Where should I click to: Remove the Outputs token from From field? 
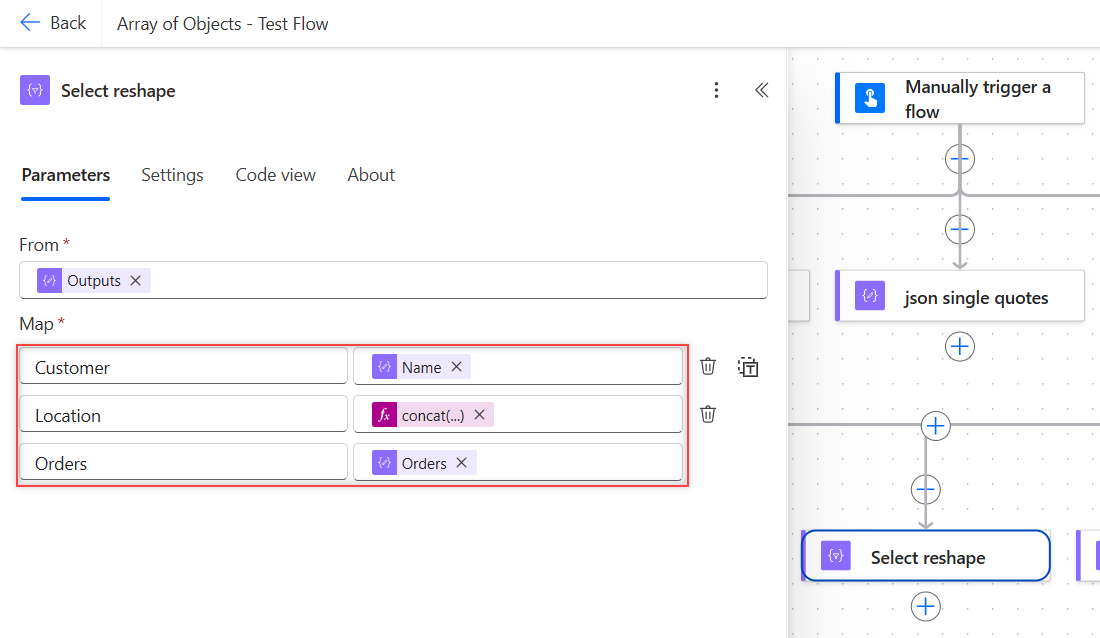click(x=136, y=281)
